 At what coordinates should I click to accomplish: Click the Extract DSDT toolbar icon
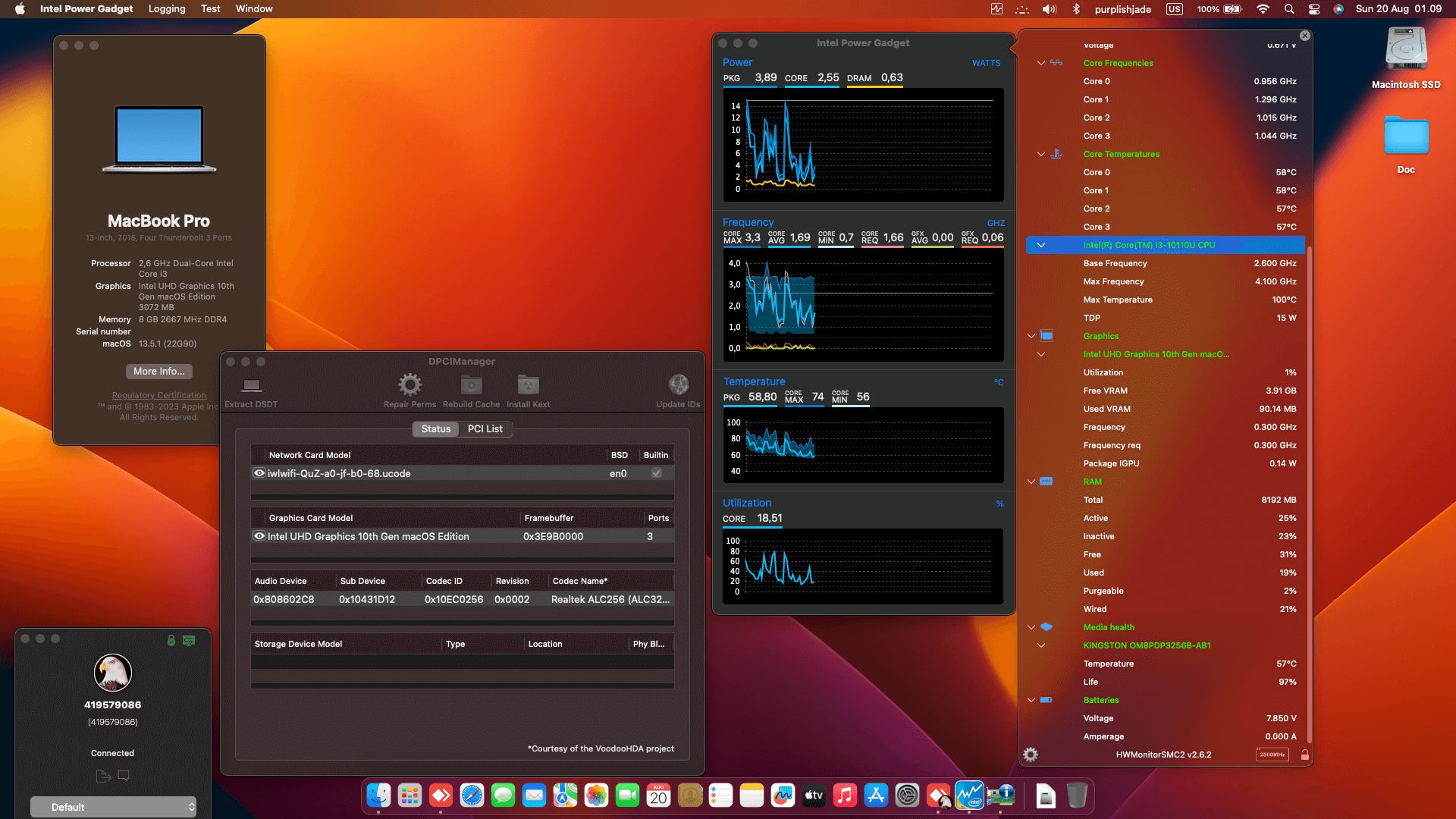pyautogui.click(x=252, y=385)
